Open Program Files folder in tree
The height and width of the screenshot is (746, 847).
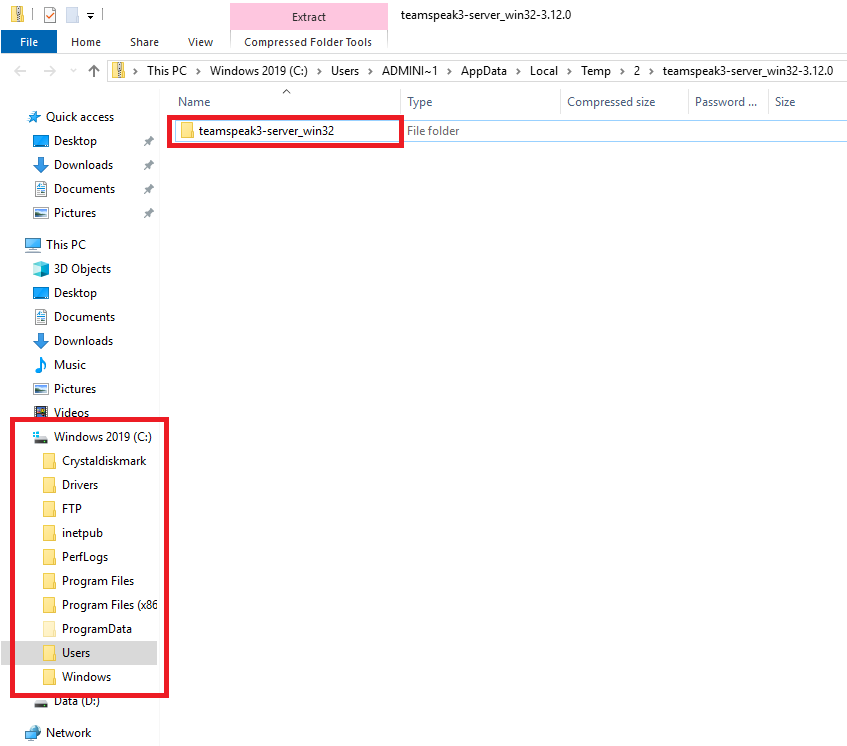click(x=98, y=581)
